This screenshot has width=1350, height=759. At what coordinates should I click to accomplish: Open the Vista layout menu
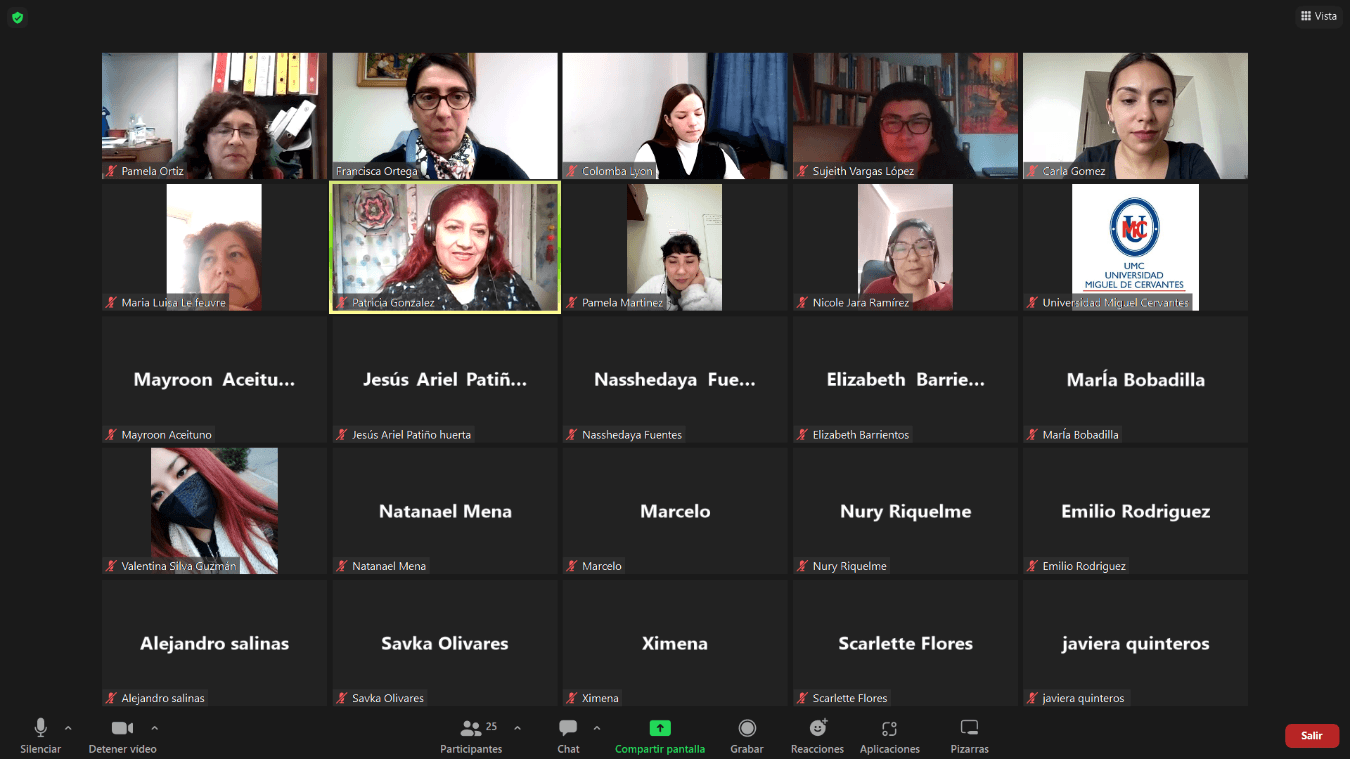pyautogui.click(x=1319, y=16)
